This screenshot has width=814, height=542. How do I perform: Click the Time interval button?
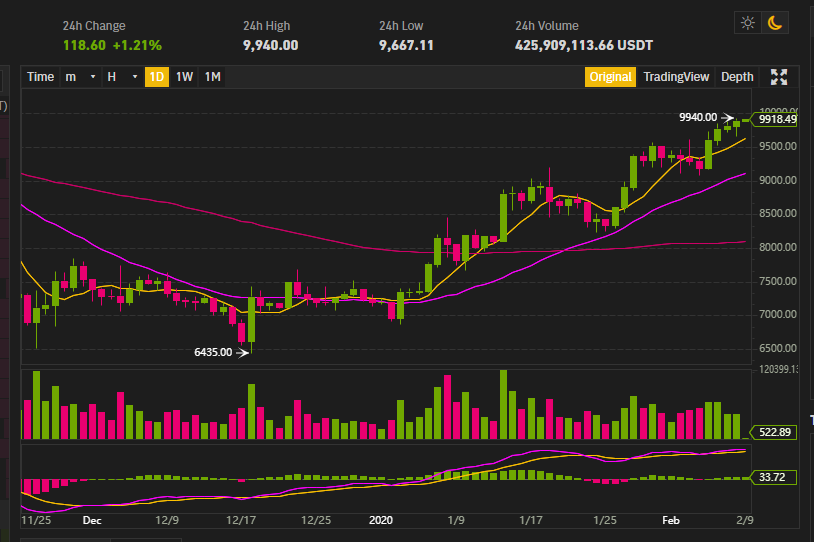(40, 77)
